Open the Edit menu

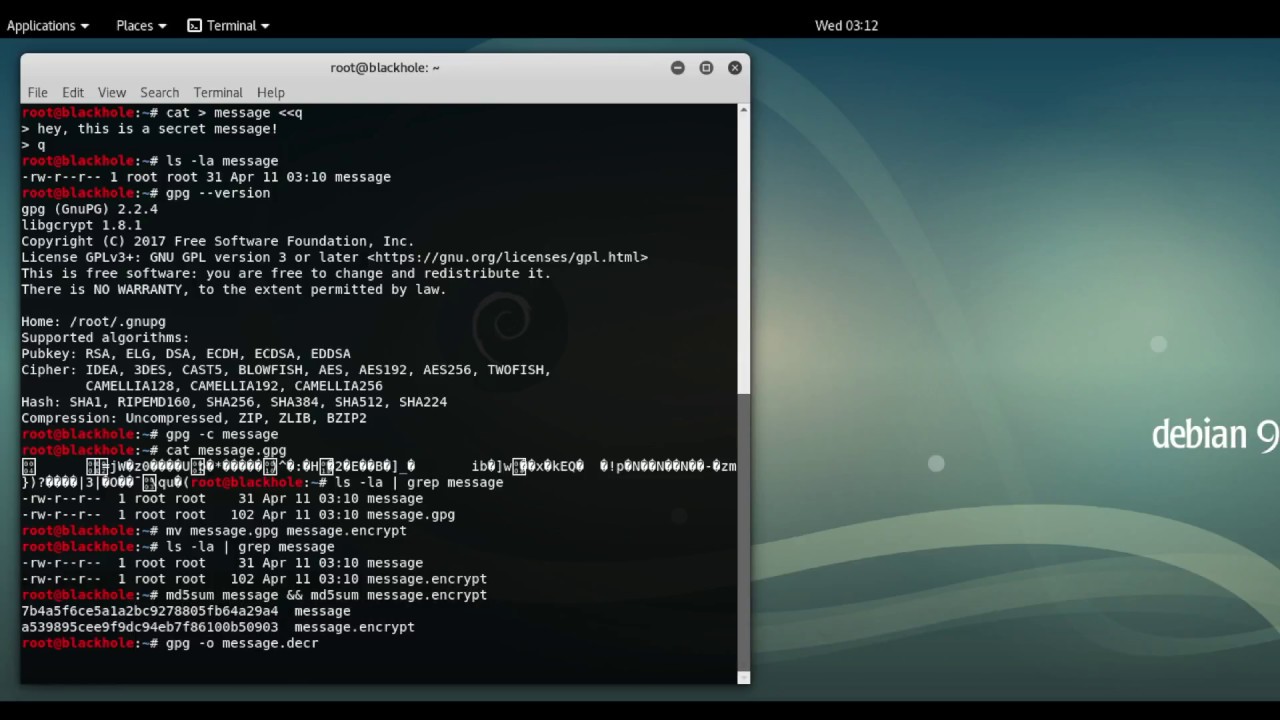73,92
